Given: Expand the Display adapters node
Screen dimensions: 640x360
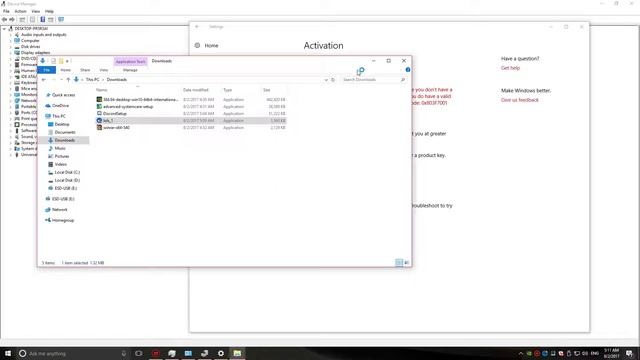Looking at the screenshot, I should tap(11, 53).
